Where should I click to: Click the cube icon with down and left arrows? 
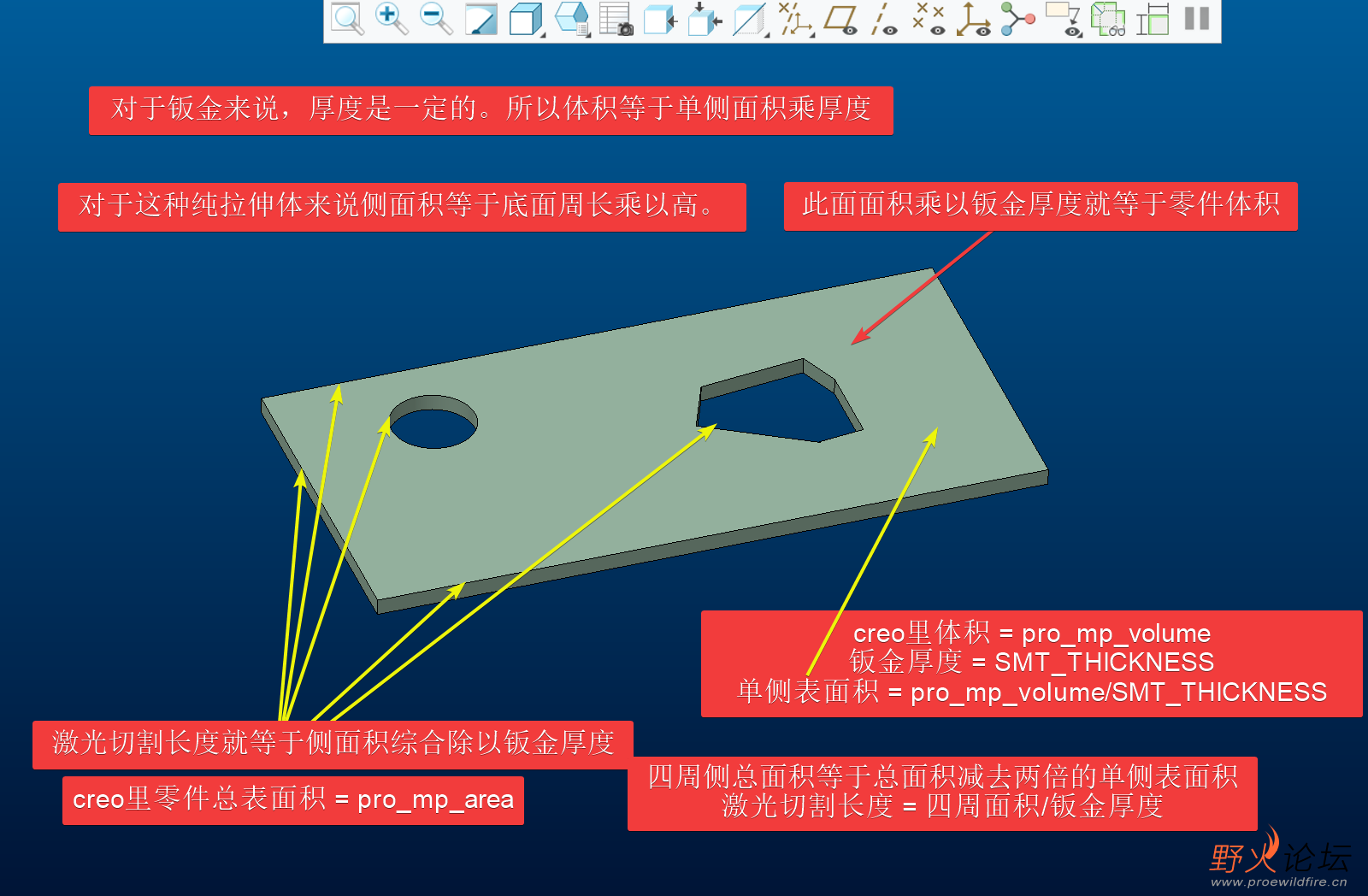coord(705,19)
